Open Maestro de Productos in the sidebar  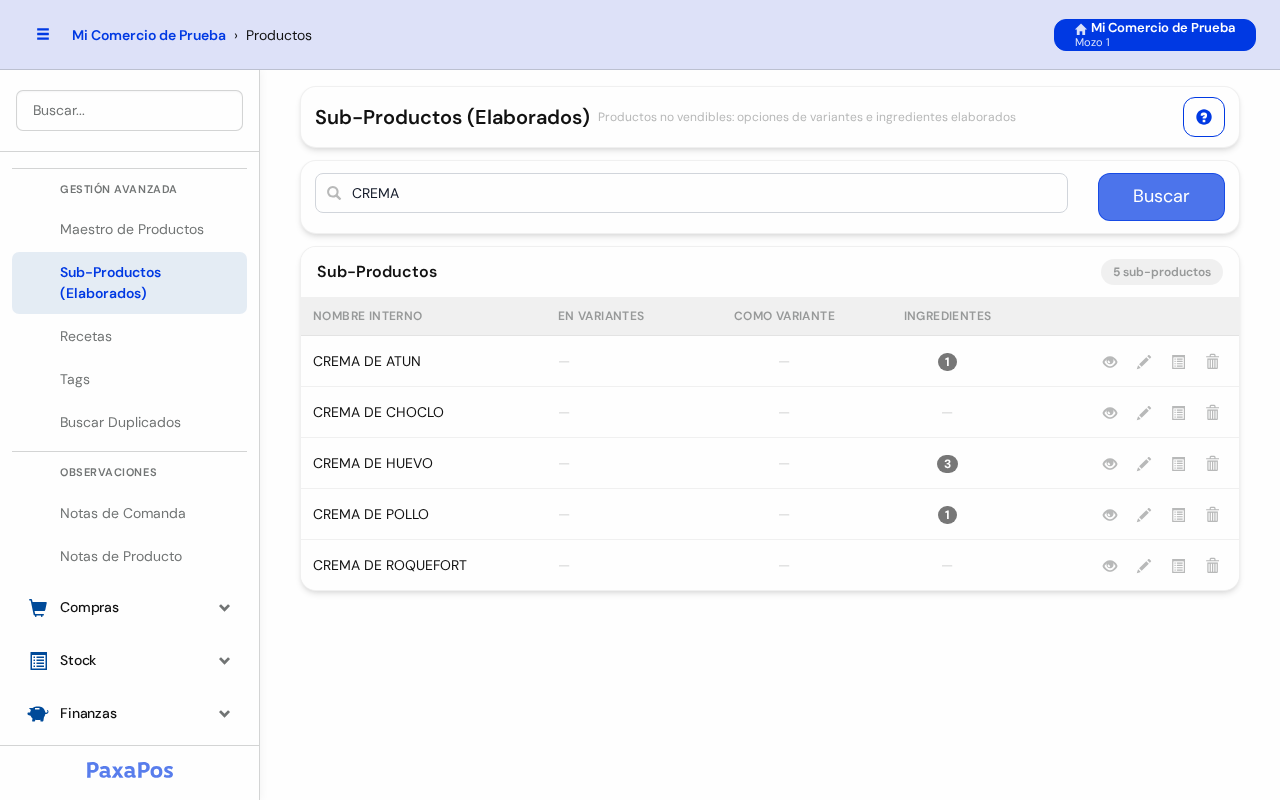coord(130,230)
